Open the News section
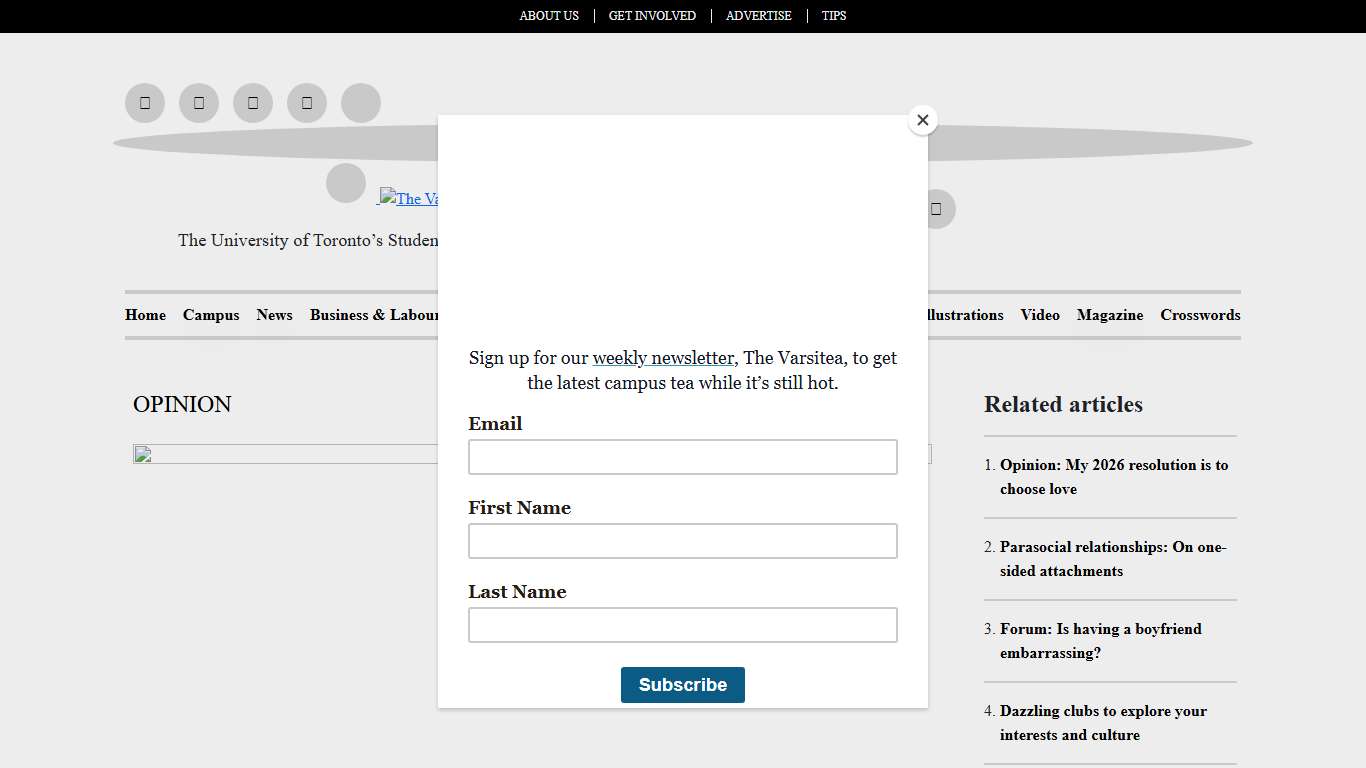 274,315
